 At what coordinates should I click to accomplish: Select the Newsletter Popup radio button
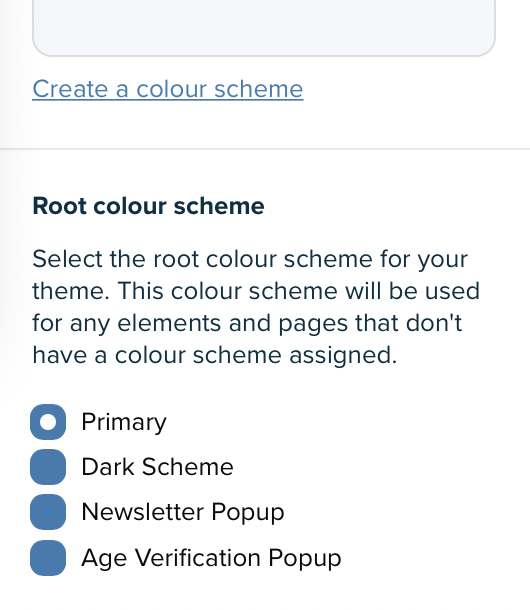(x=48, y=512)
